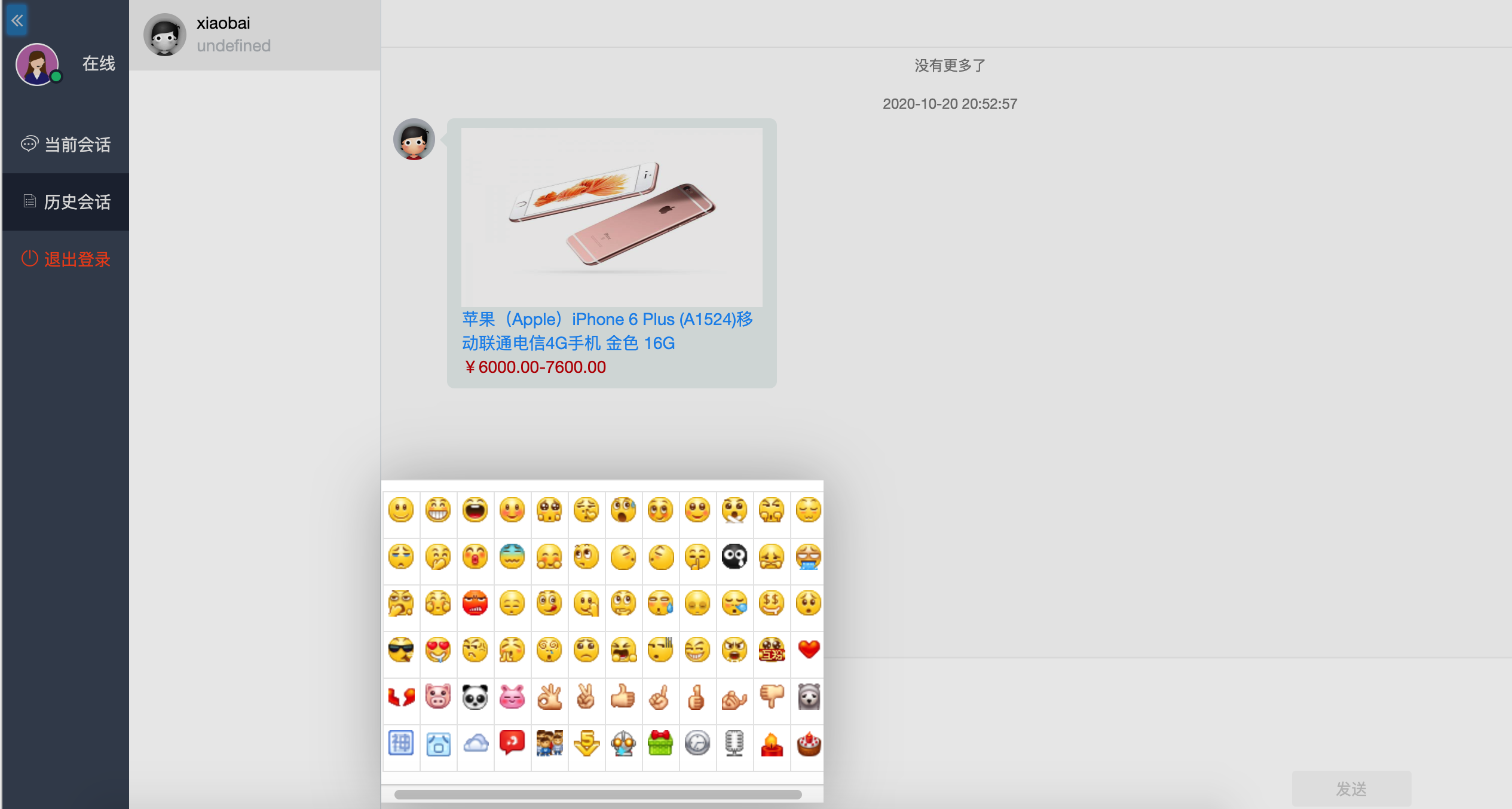Insert the black face with tear emoji
1512x809 pixels.
734,556
